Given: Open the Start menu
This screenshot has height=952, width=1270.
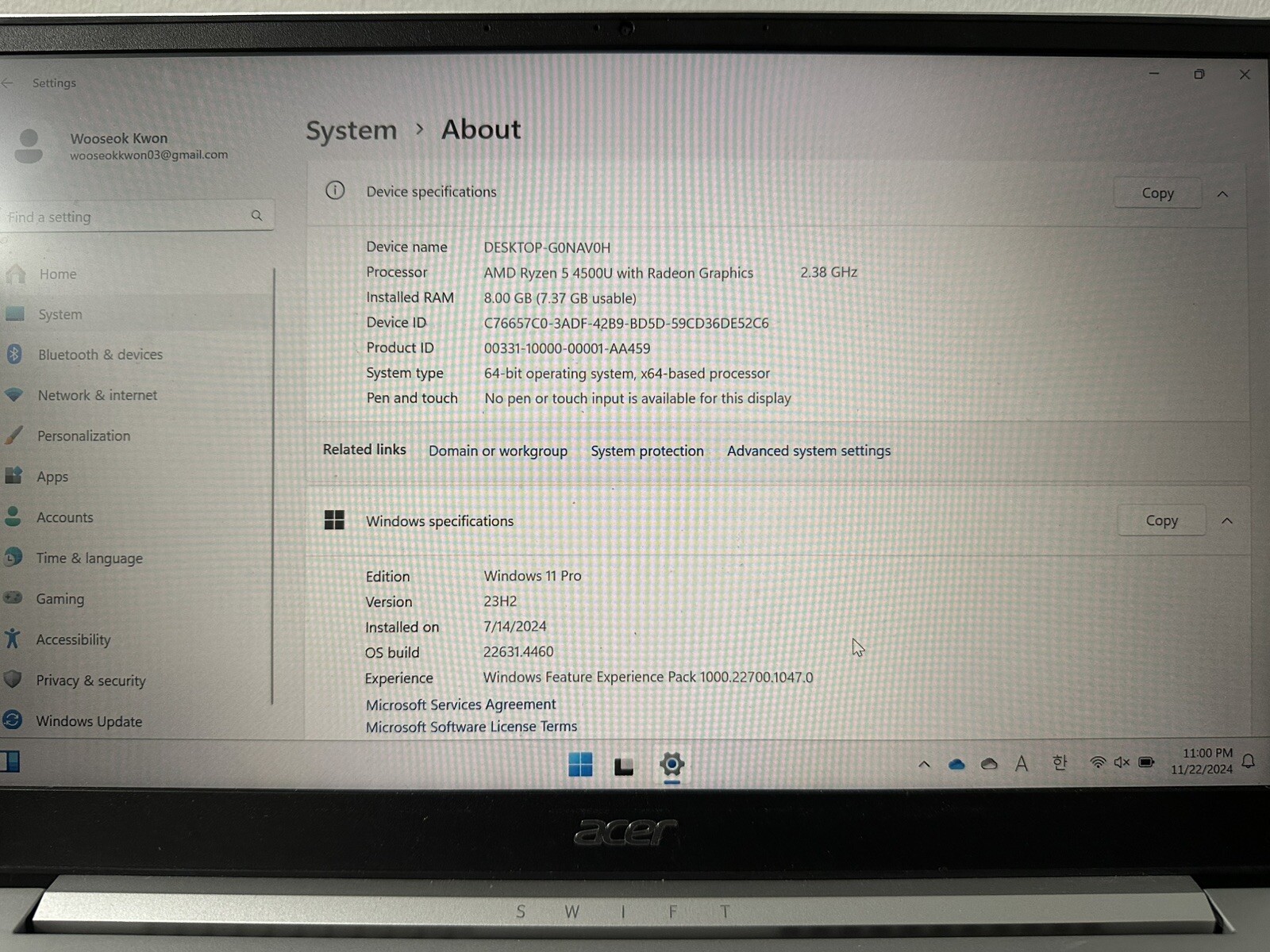Looking at the screenshot, I should point(580,764).
